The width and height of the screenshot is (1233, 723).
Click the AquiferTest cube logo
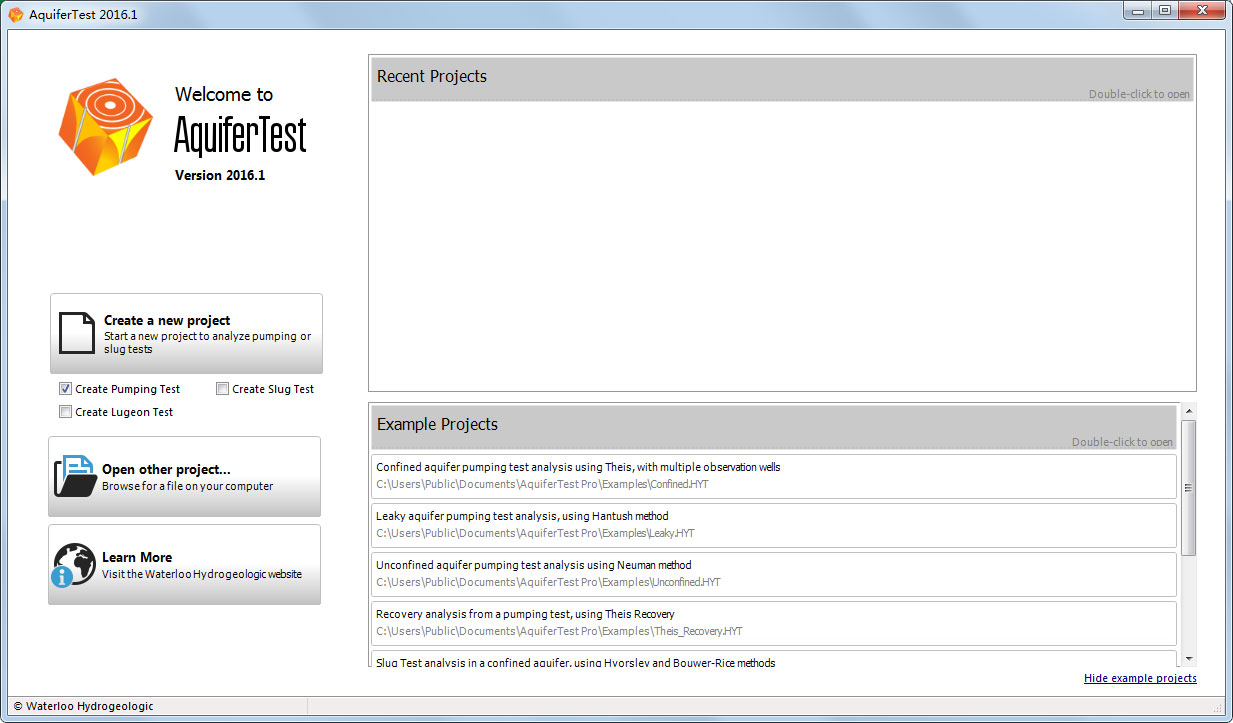(104, 126)
